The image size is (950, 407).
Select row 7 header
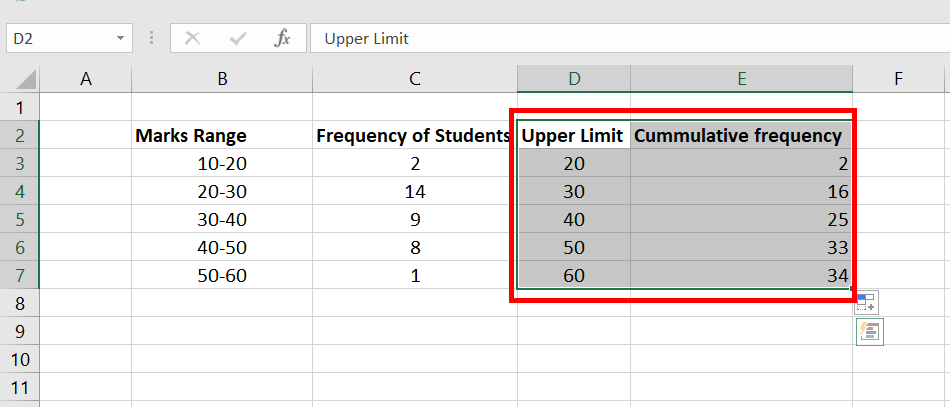pyautogui.click(x=20, y=275)
